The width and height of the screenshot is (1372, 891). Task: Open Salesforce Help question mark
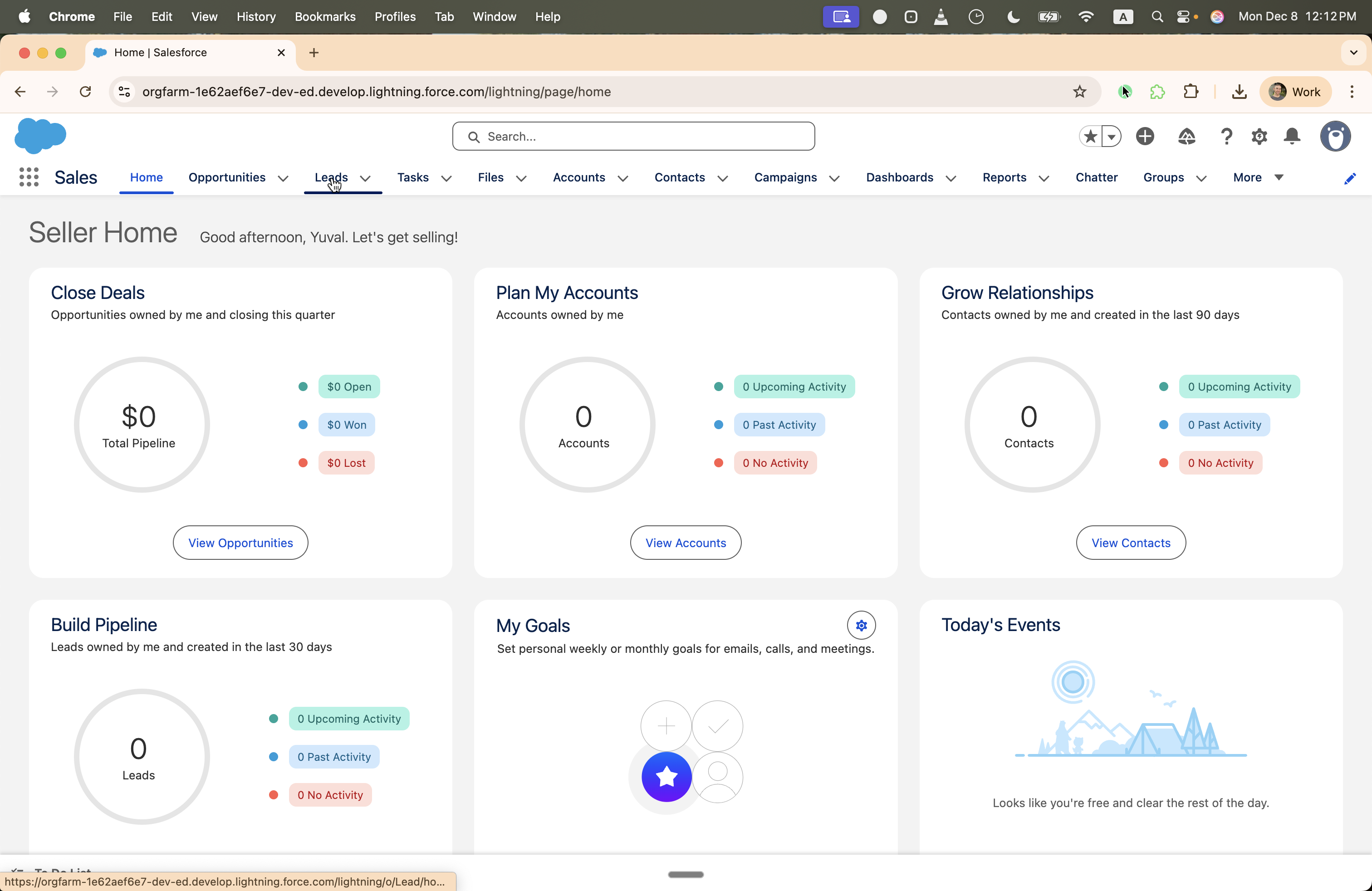click(1226, 137)
